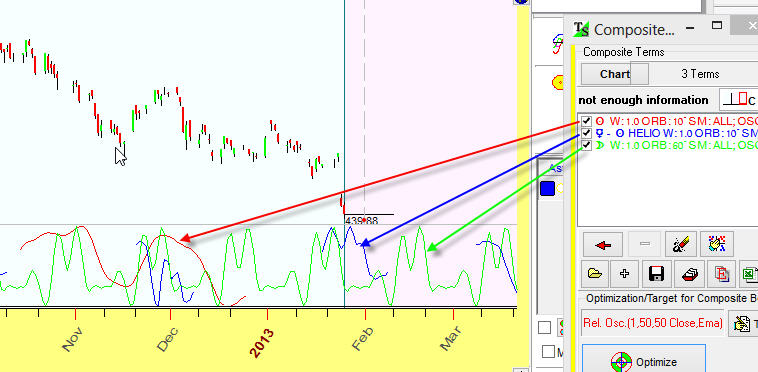This screenshot has width=758, height=372.
Task: Click the red E document icon
Action: tap(721, 274)
